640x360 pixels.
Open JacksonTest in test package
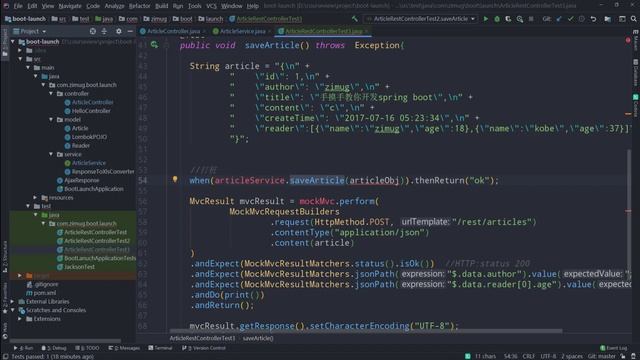79,267
